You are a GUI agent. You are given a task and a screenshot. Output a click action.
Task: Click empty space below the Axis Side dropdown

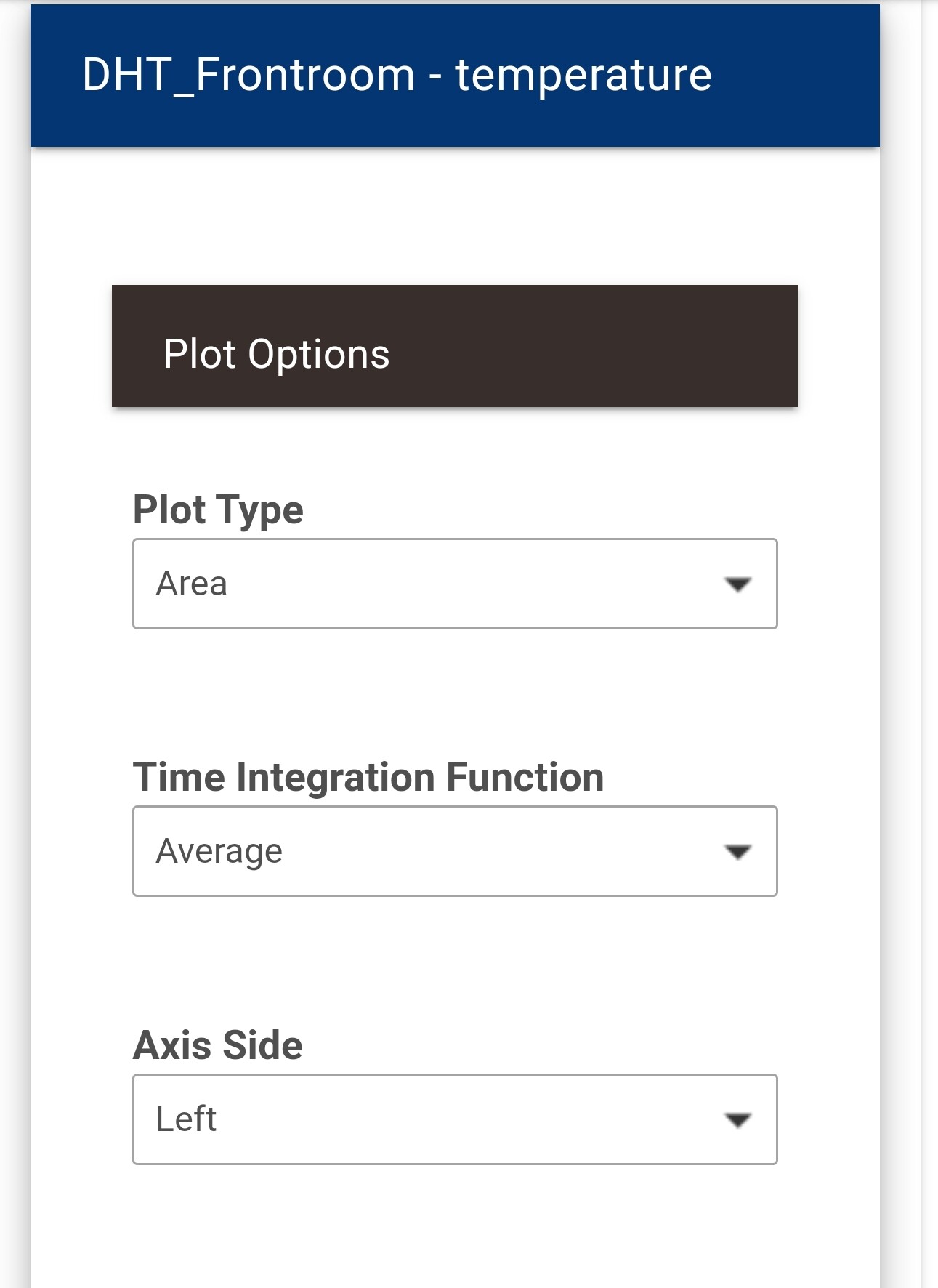click(x=455, y=1228)
